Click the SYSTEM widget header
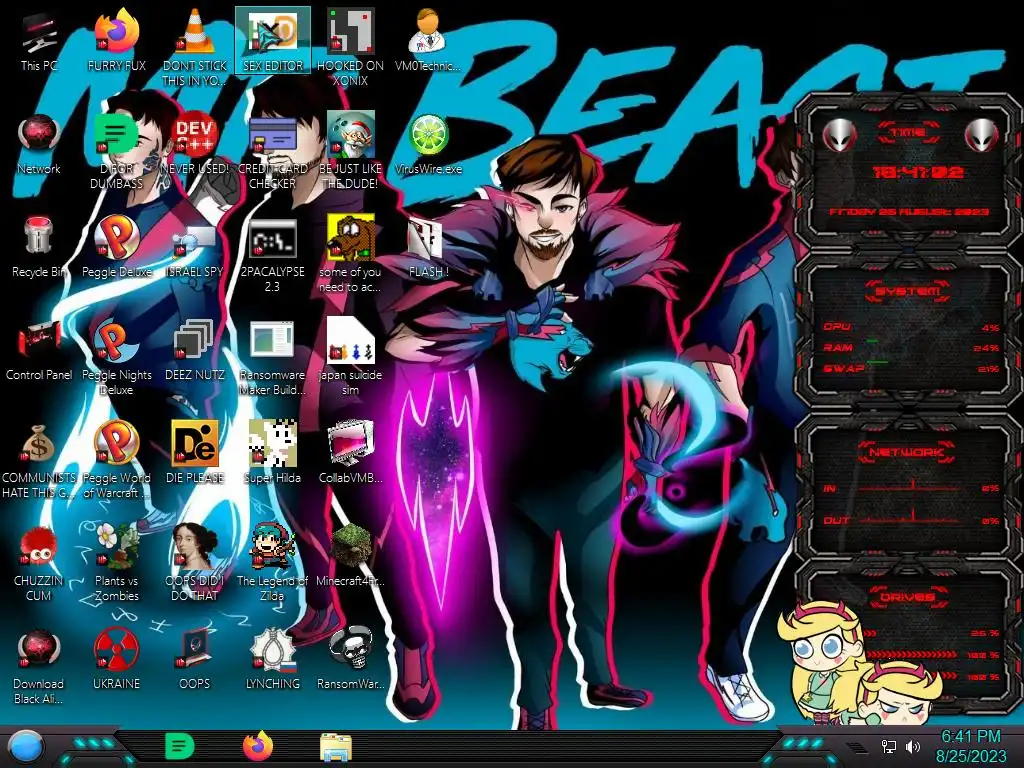This screenshot has height=768, width=1024. (908, 291)
